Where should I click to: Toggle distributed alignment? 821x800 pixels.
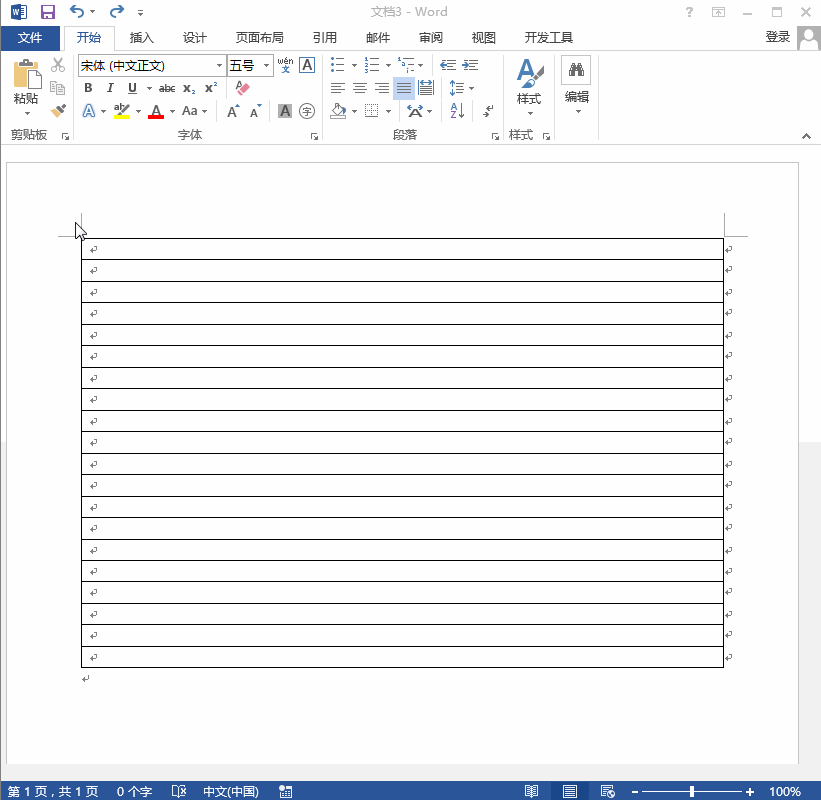(426, 87)
